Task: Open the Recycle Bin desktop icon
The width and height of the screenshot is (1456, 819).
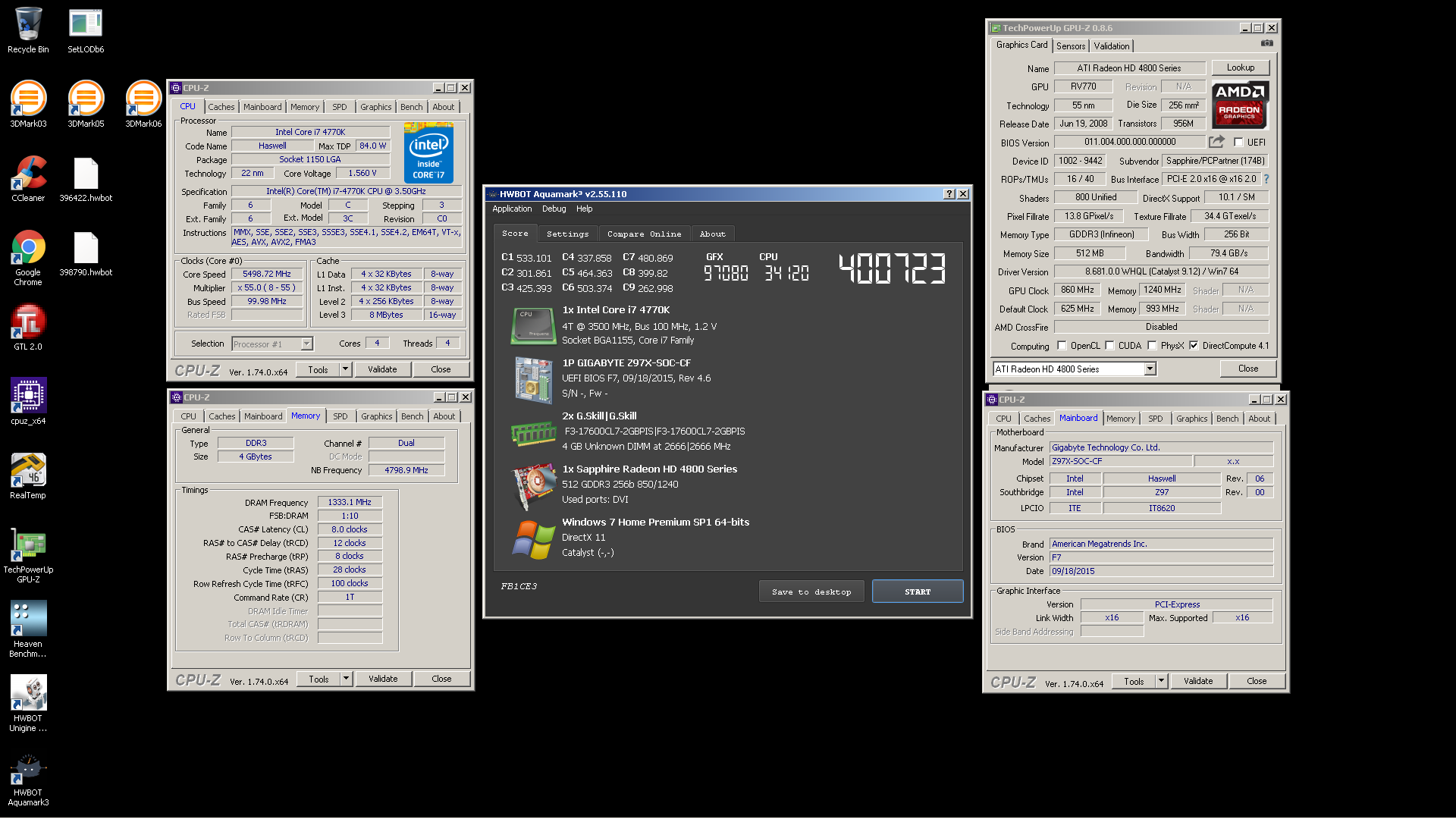Action: (28, 30)
